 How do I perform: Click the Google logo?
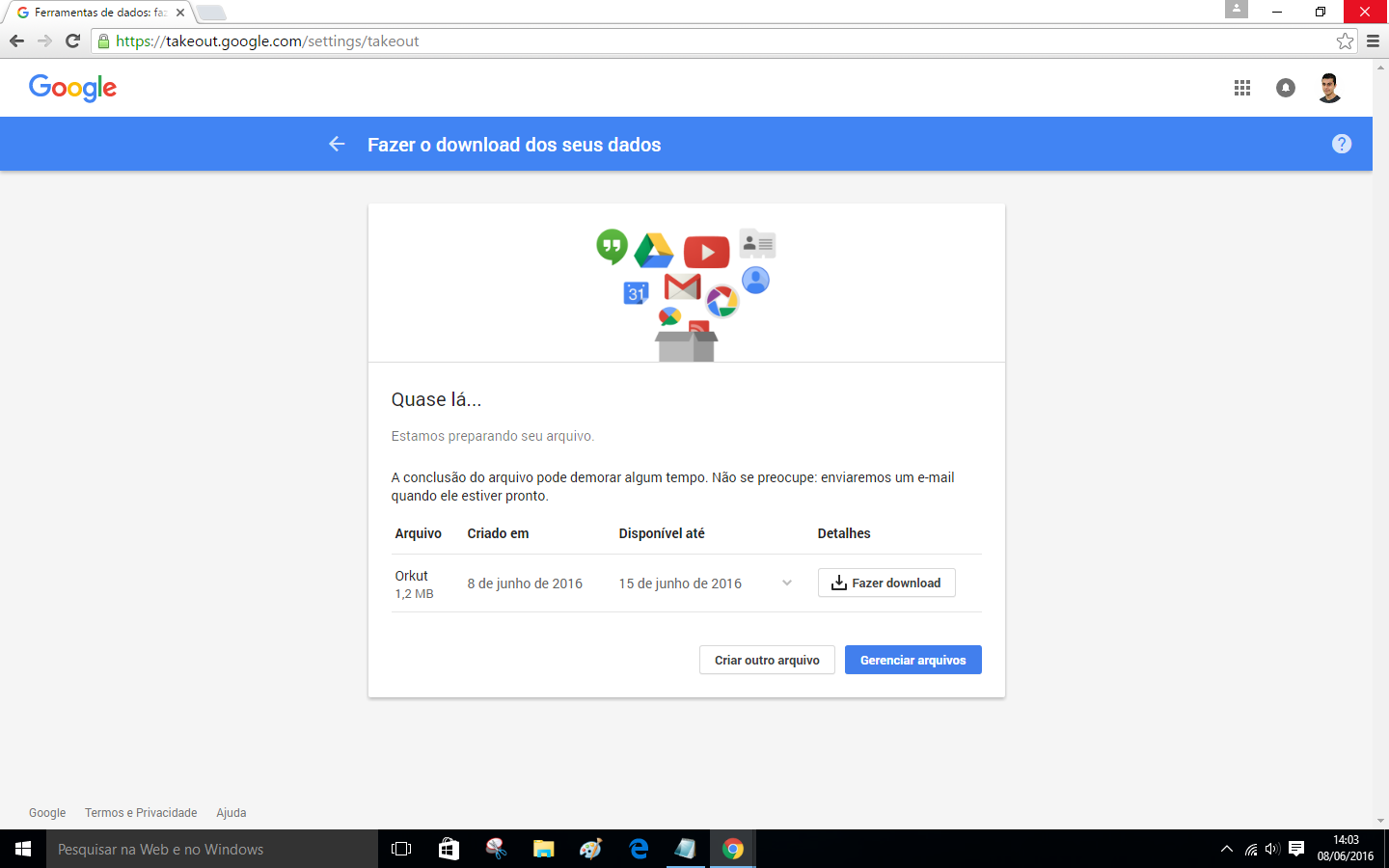[72, 88]
